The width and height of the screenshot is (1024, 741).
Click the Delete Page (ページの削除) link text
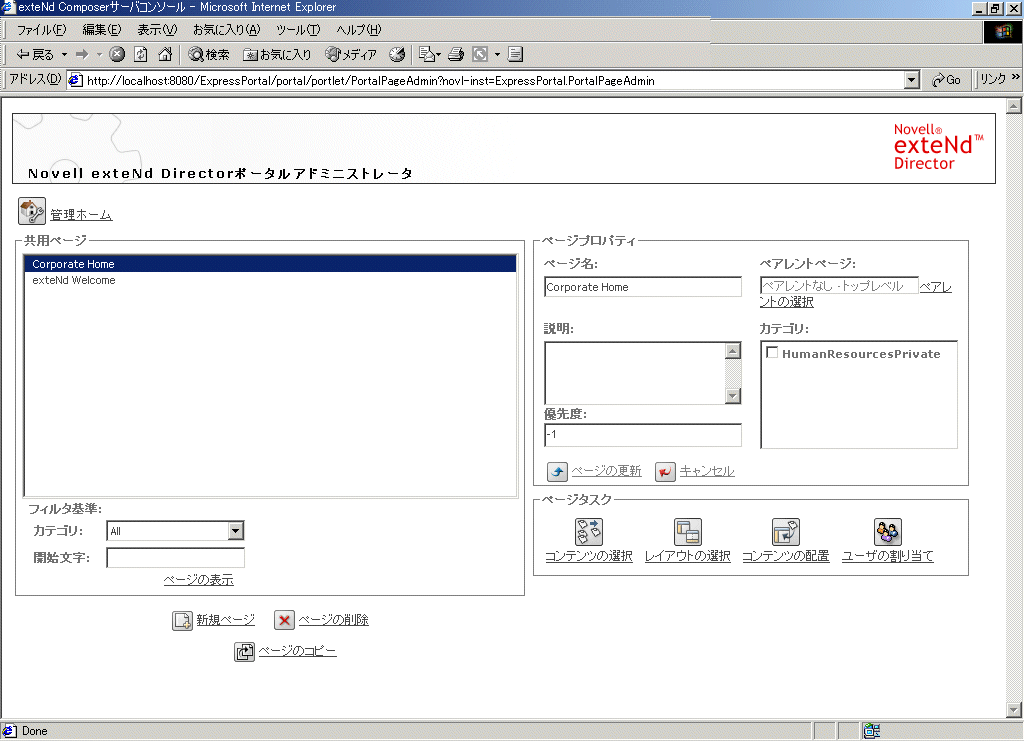[333, 620]
